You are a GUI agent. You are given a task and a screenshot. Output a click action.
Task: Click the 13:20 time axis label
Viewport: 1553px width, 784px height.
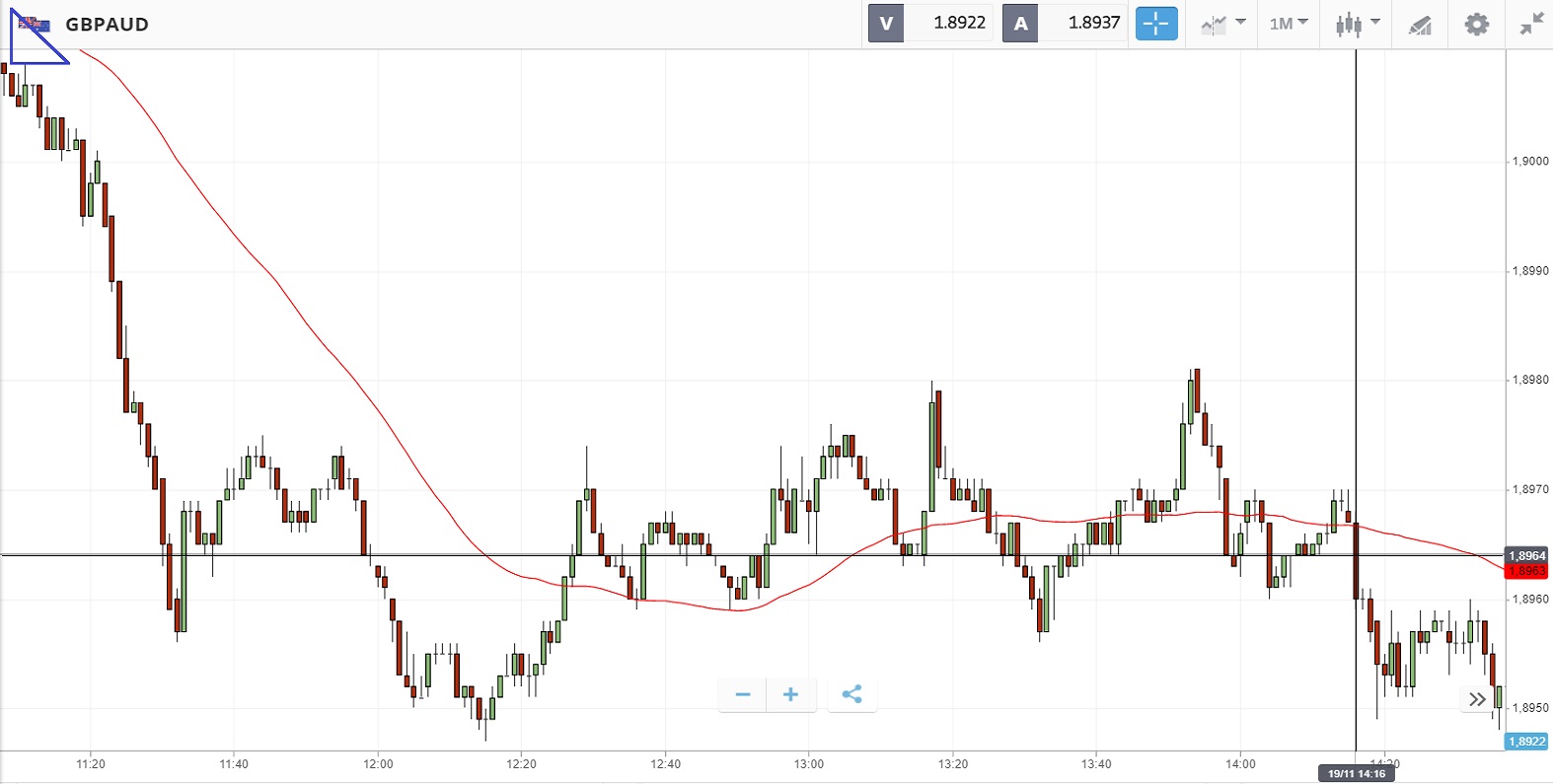click(953, 764)
